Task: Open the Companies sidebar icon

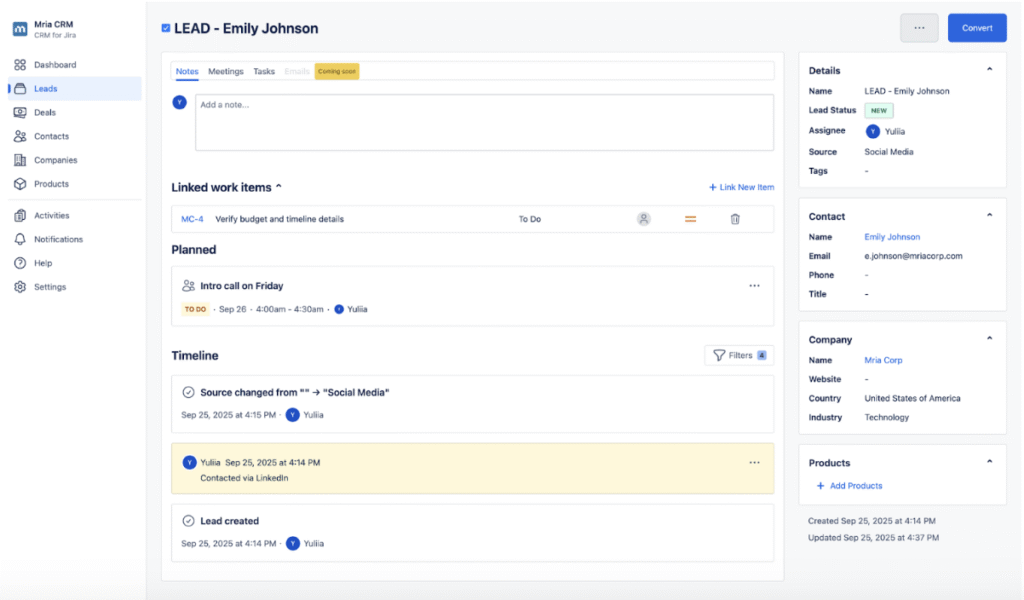Action: click(x=20, y=160)
